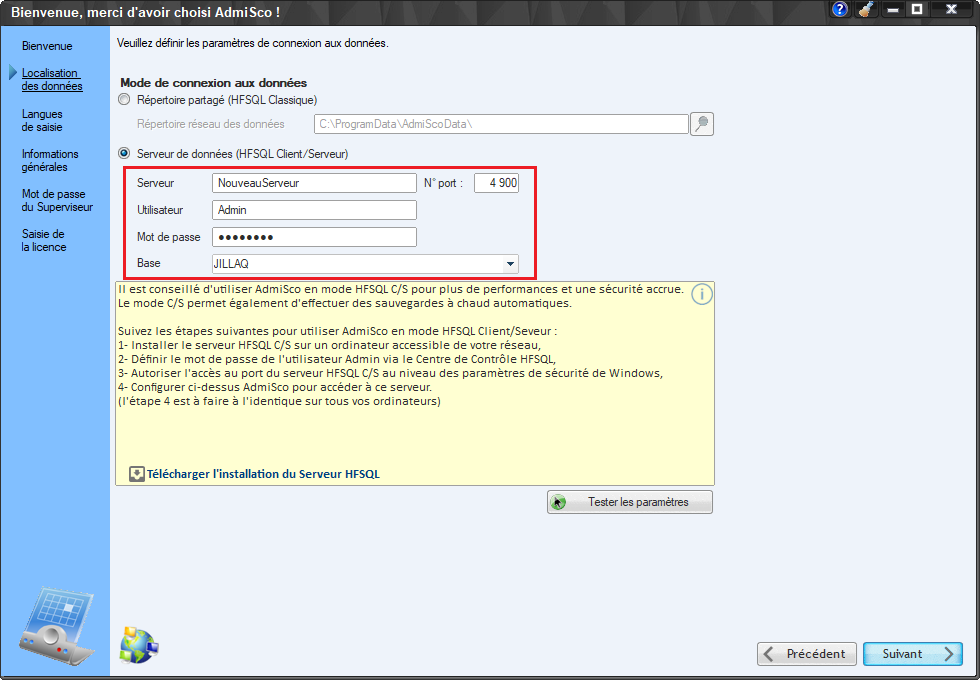Screen dimensions: 980x680
Task: Go back with Précédent button
Action: [806, 654]
